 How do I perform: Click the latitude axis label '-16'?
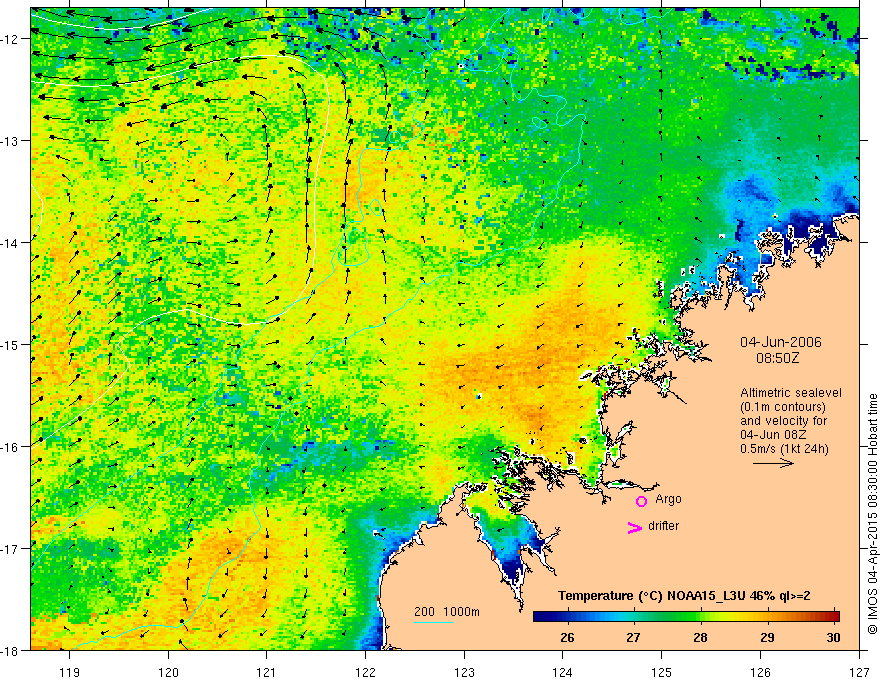[x=11, y=447]
